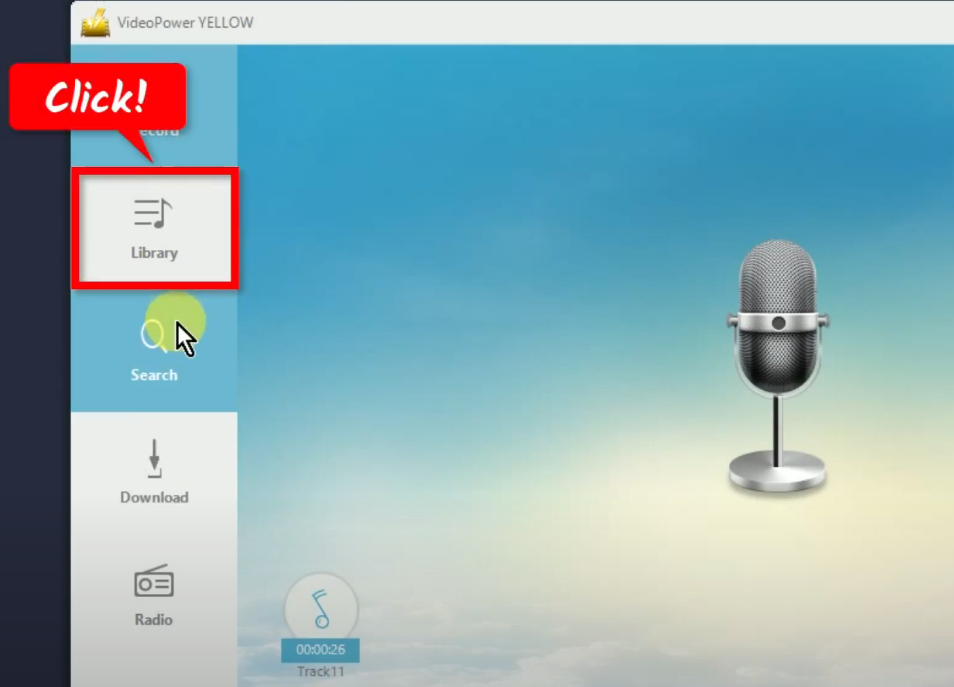
Task: Click the Radio icon in sidebar
Action: (153, 581)
